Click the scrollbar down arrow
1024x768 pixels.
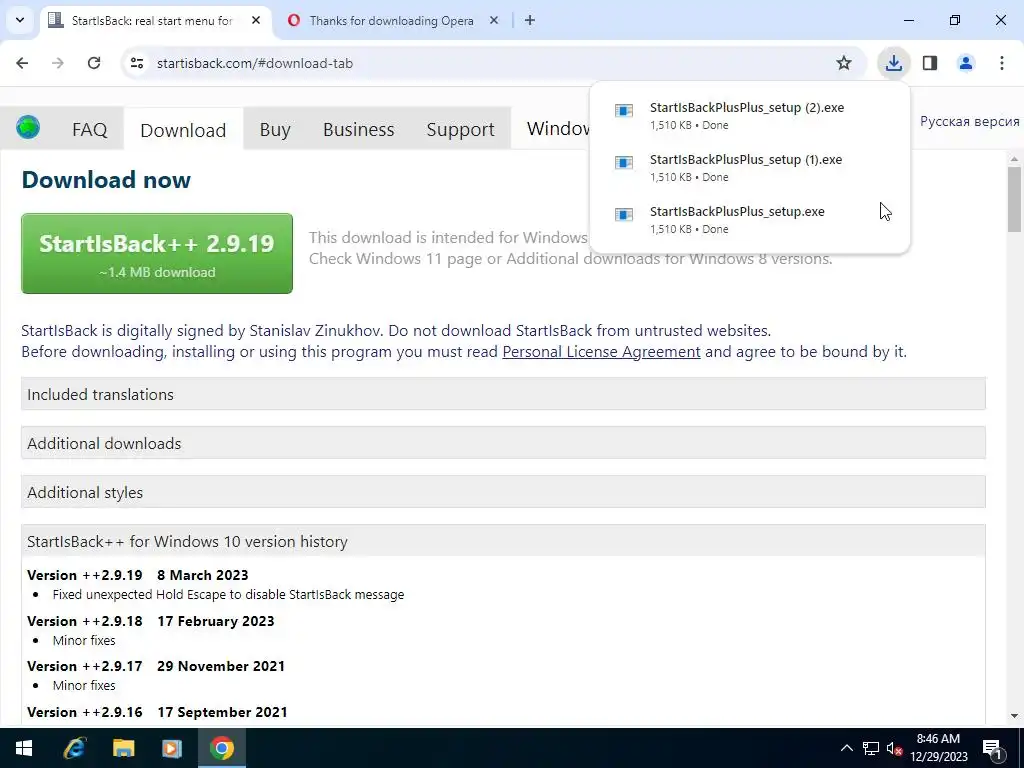point(1014,716)
